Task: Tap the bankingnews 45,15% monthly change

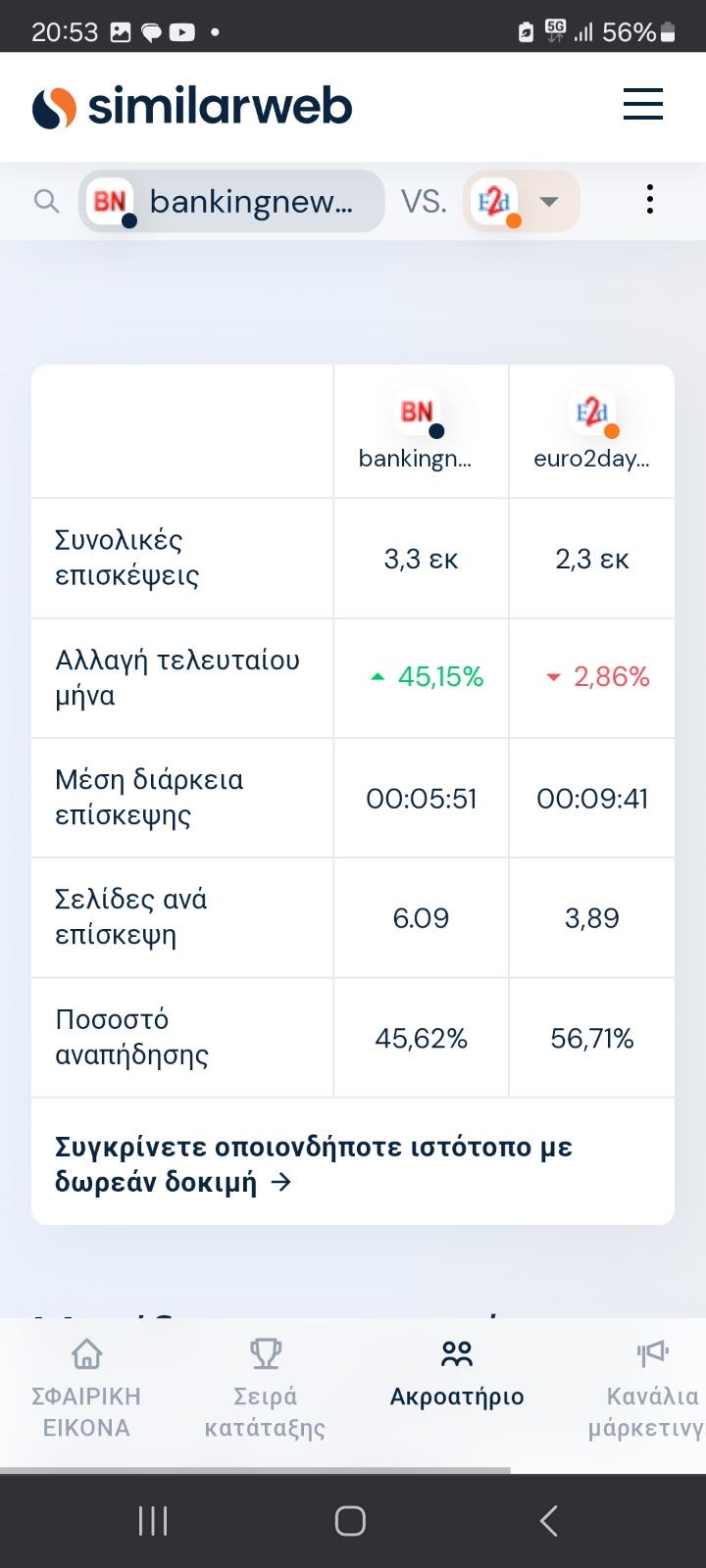Action: pyautogui.click(x=429, y=677)
